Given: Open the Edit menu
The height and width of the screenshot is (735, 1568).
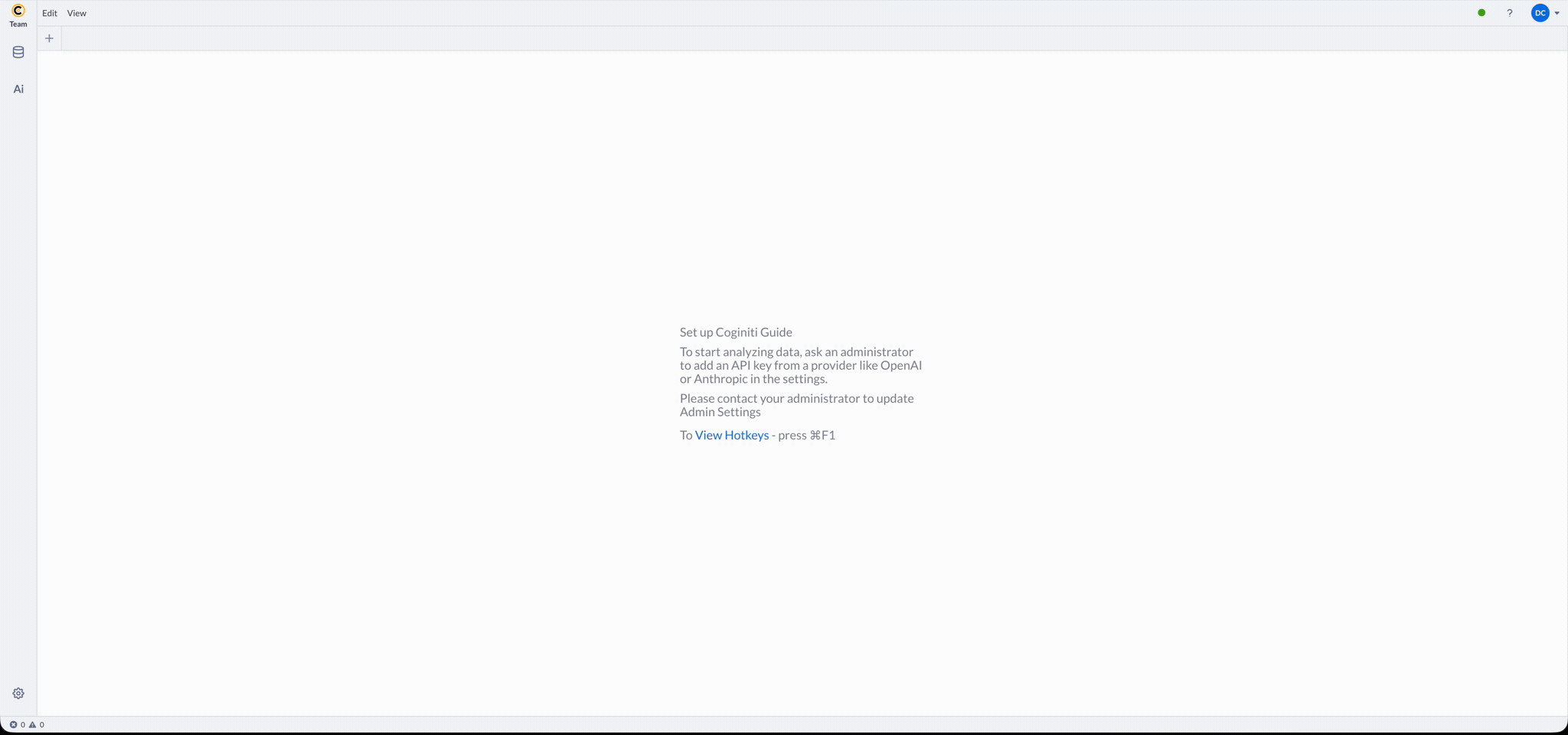Looking at the screenshot, I should (x=50, y=13).
